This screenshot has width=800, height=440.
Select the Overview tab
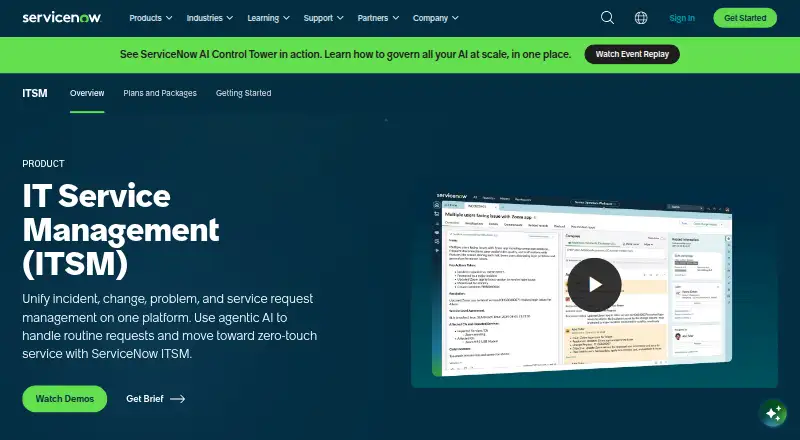pos(87,93)
